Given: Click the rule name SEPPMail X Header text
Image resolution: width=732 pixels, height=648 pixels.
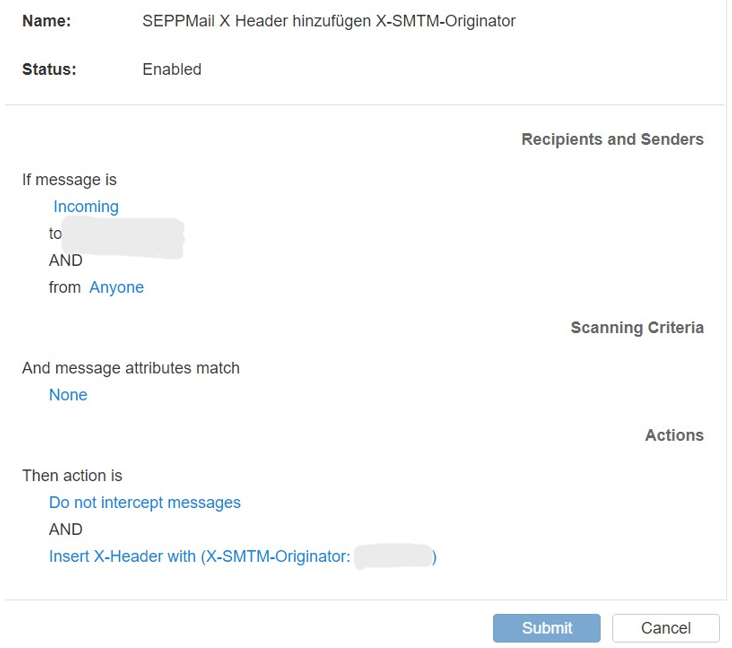Looking at the screenshot, I should [329, 21].
